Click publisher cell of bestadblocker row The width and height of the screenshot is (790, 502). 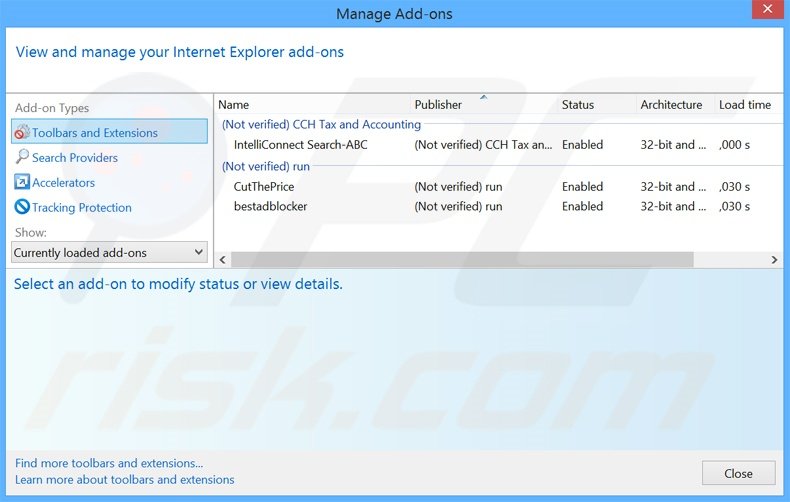(458, 206)
